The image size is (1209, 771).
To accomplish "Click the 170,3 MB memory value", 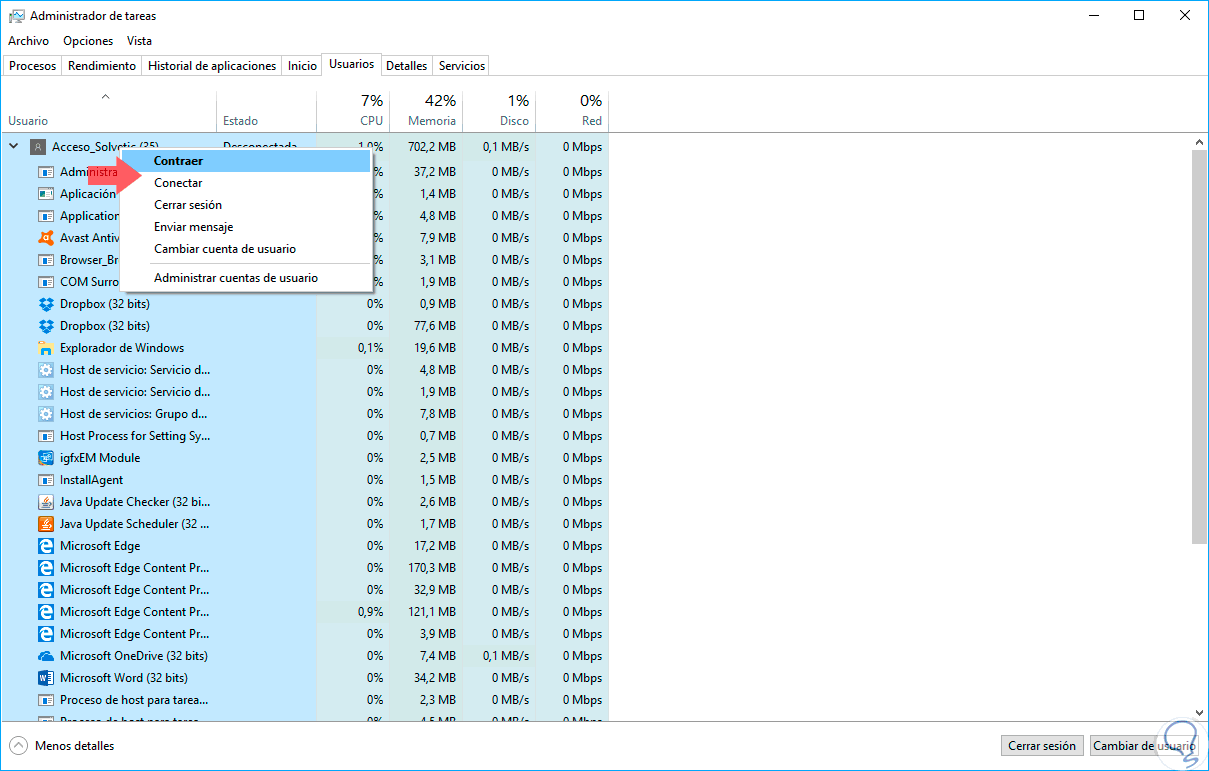I will [432, 568].
